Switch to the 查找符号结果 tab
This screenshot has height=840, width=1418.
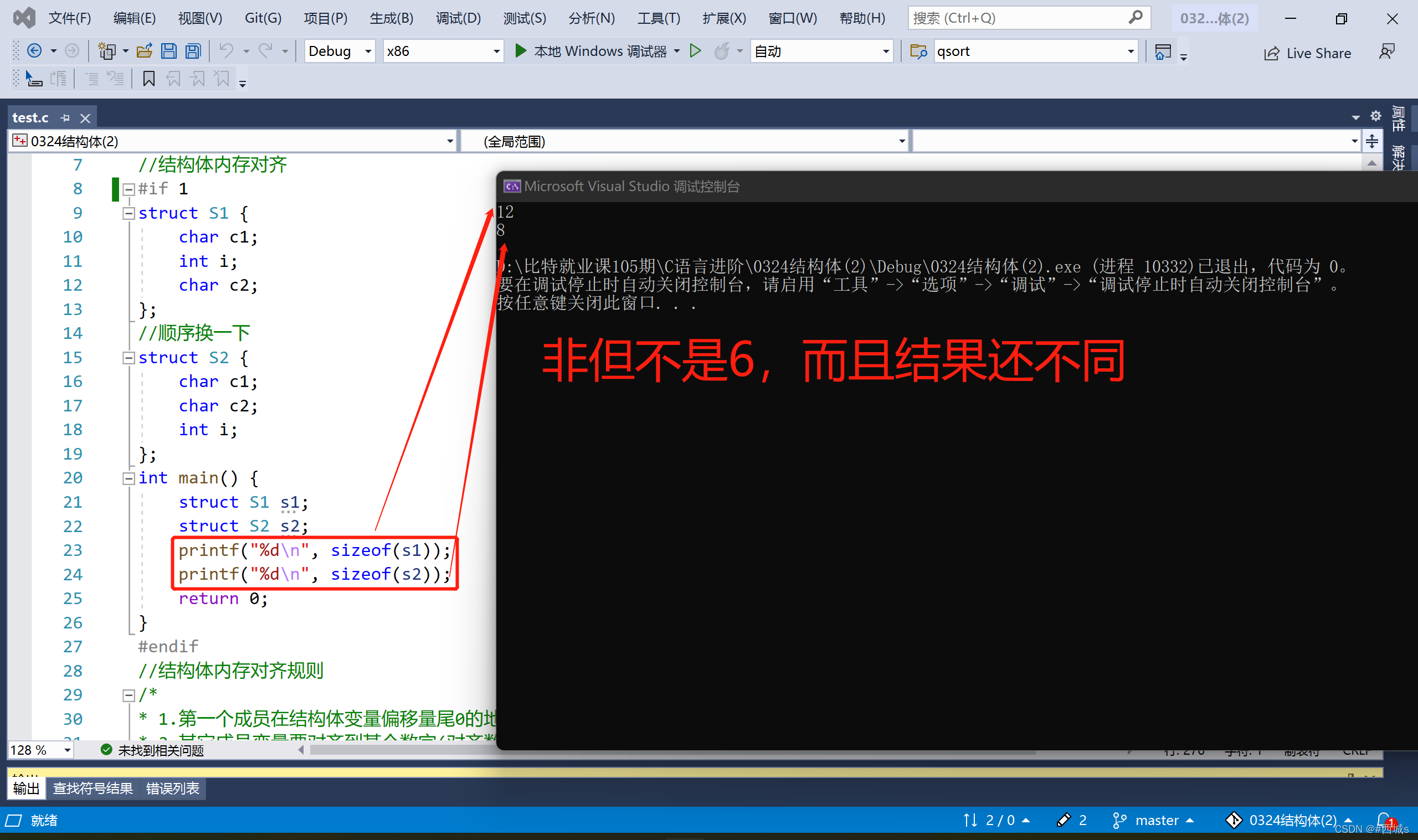(93, 789)
